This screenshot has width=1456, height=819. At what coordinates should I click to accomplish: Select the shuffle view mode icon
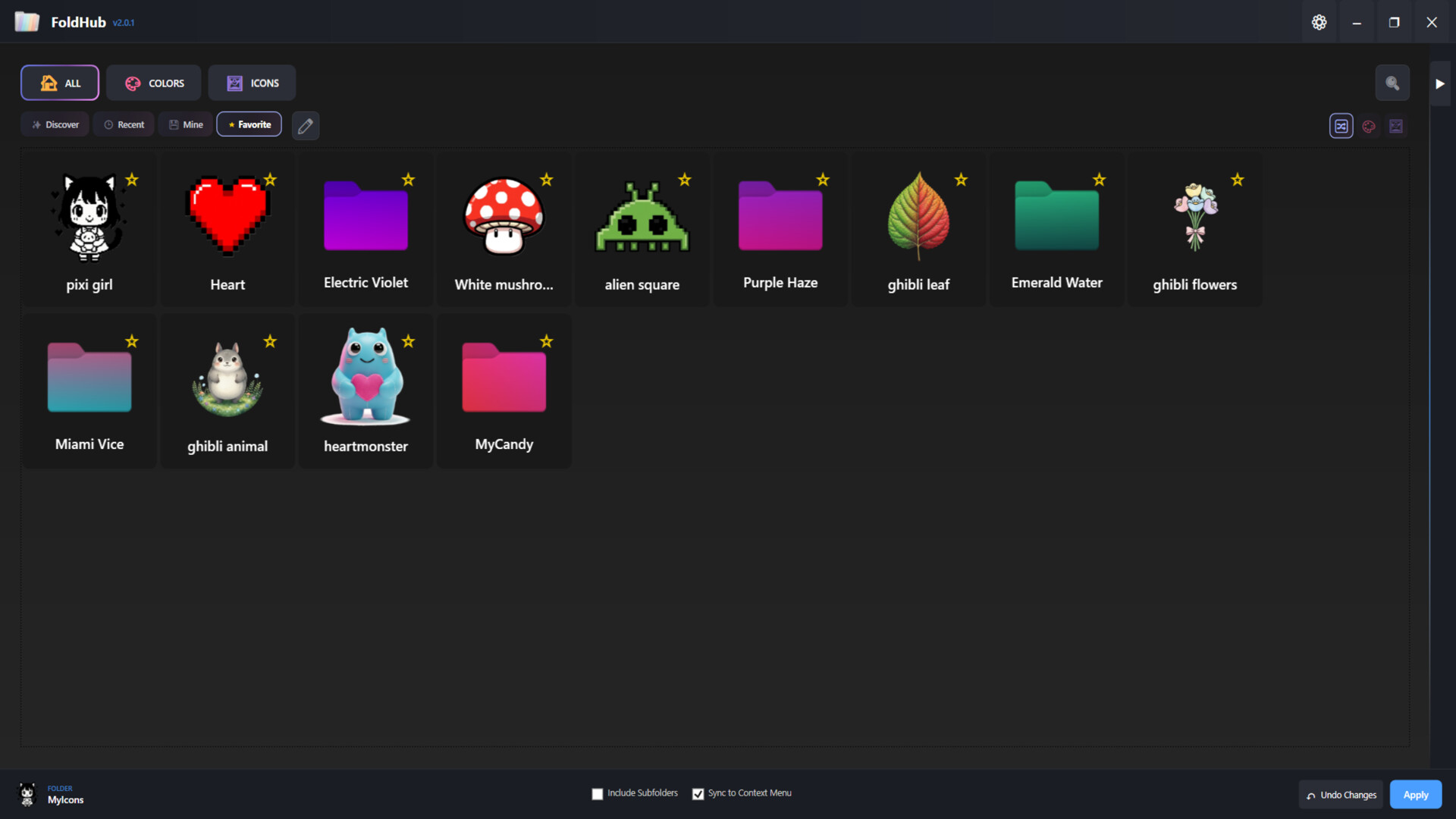[1341, 126]
